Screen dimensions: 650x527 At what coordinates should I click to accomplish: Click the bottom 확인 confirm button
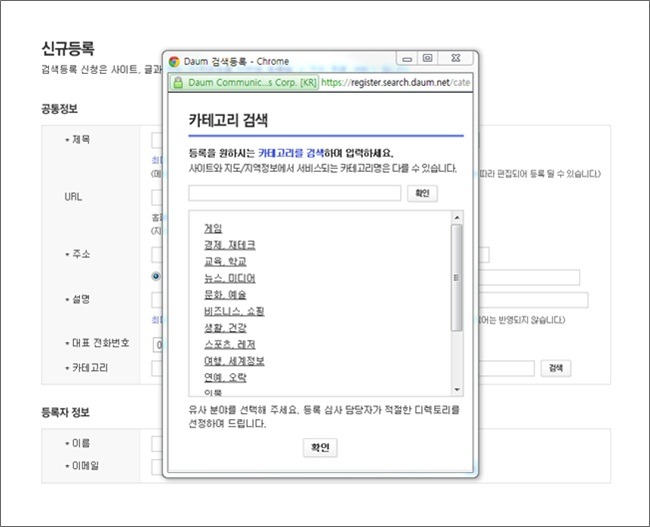coord(320,447)
